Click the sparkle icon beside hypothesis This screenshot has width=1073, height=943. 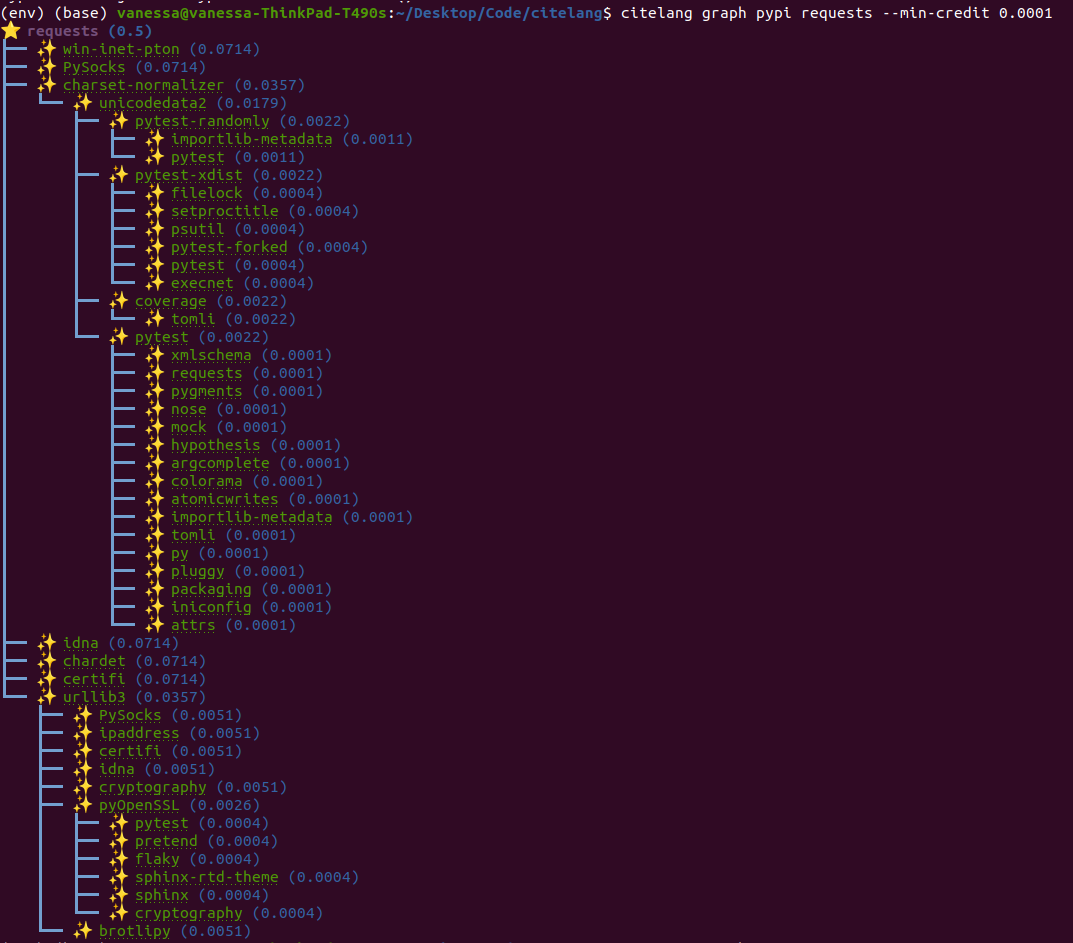(x=155, y=445)
